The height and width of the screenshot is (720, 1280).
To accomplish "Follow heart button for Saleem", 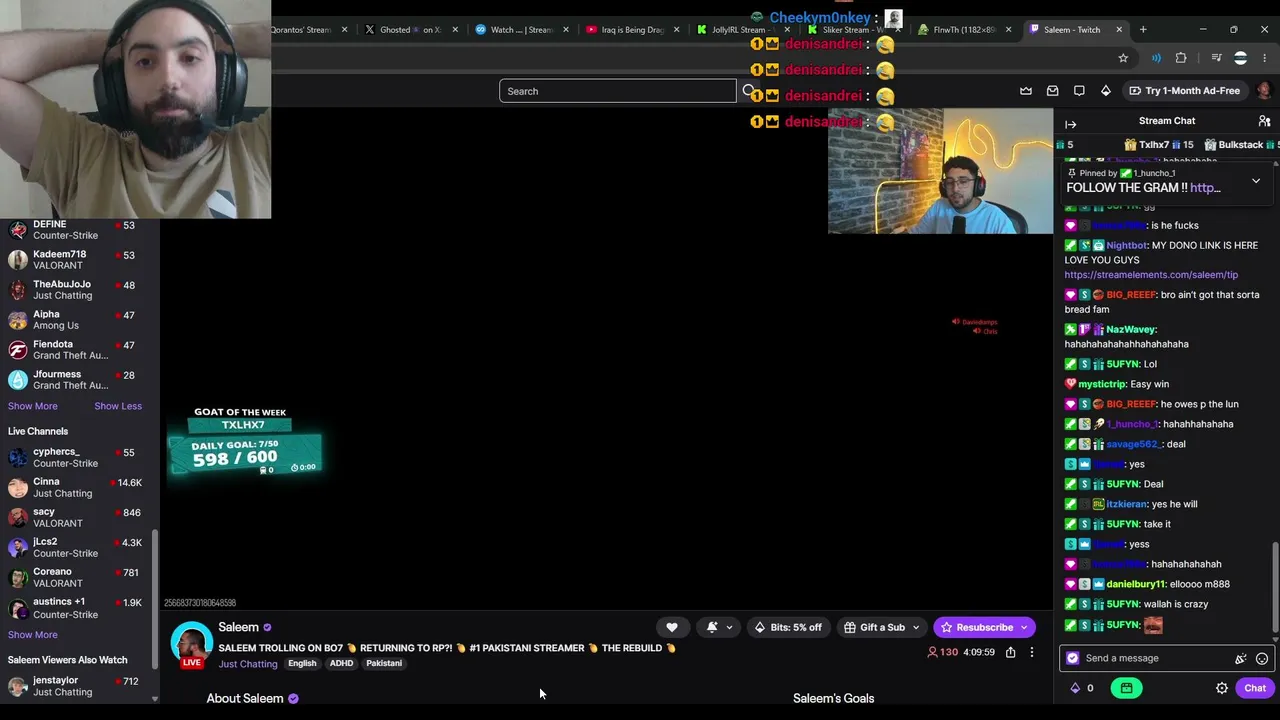I will 672,627.
